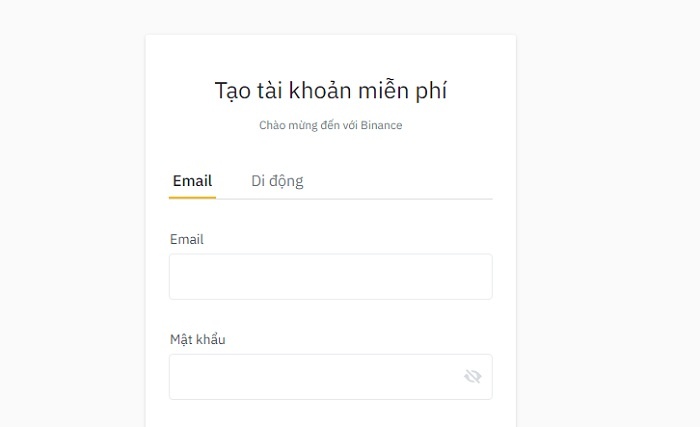The width and height of the screenshot is (700, 427).
Task: Click the Tạo tài khoản miễn phí heading
Action: (331, 91)
